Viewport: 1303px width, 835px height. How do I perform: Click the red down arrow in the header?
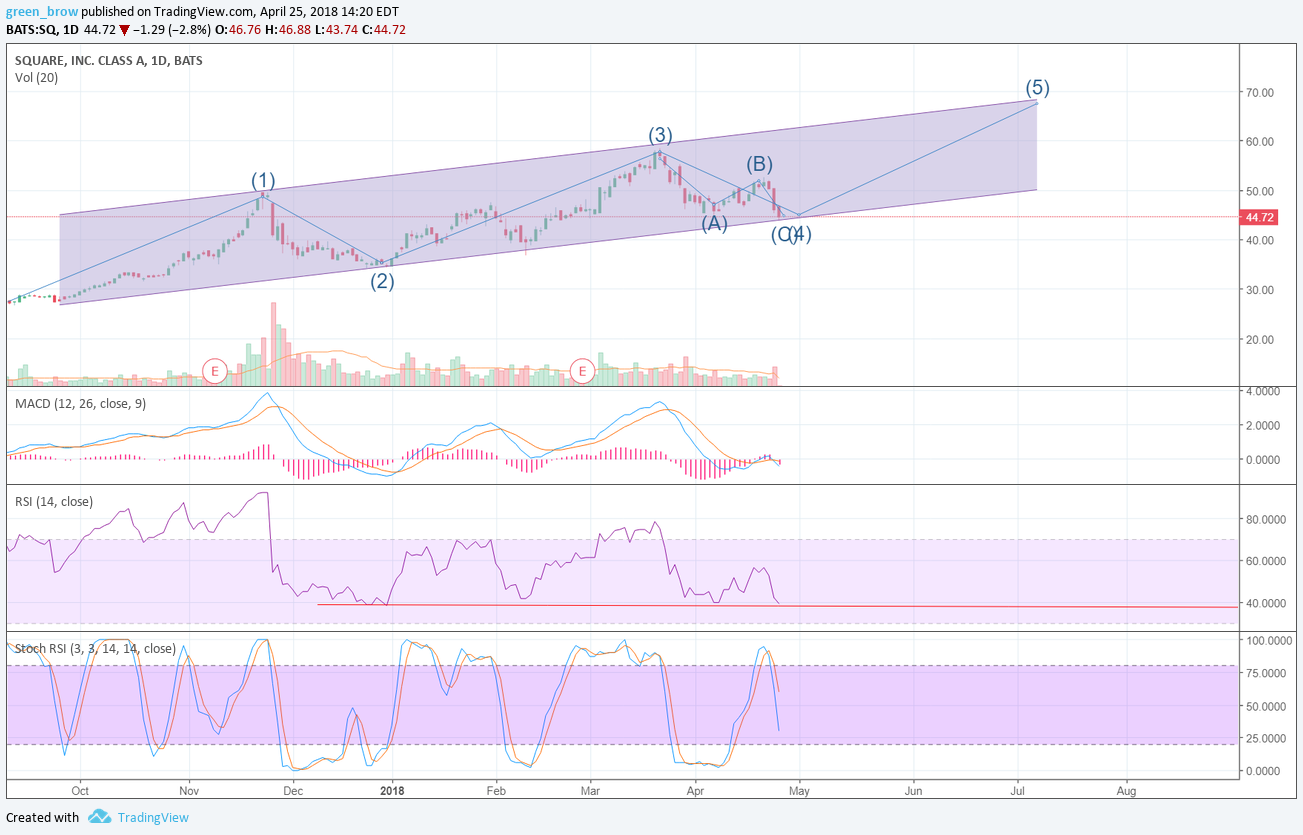coord(124,28)
